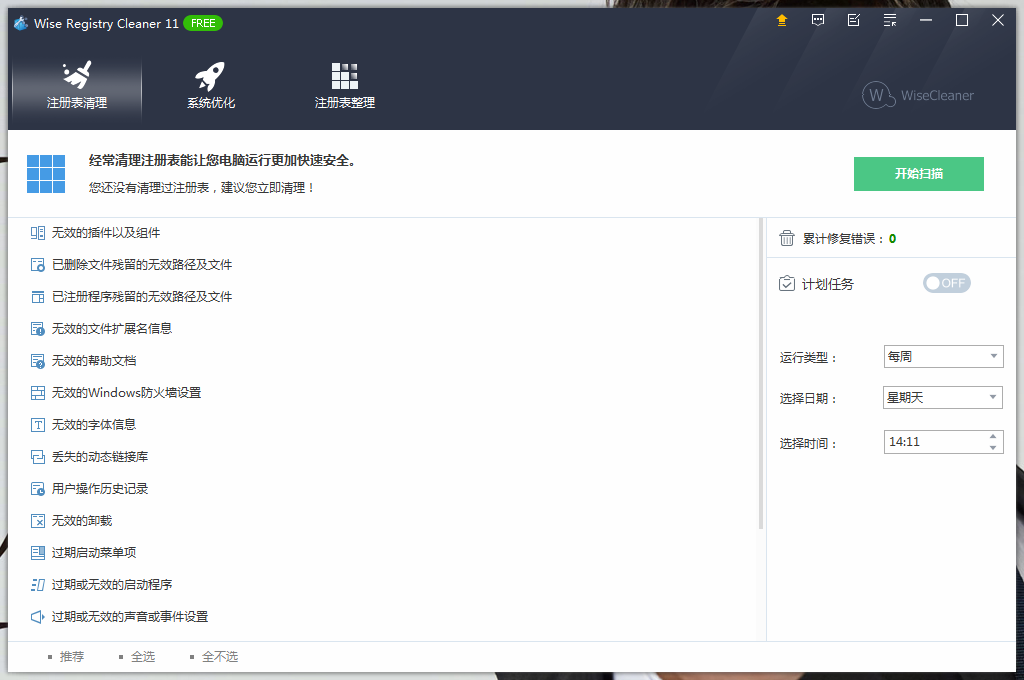Screen dimensions: 1024x680
Task: Expand the 选择日期 dropdown showing 星期天
Action: point(943,398)
